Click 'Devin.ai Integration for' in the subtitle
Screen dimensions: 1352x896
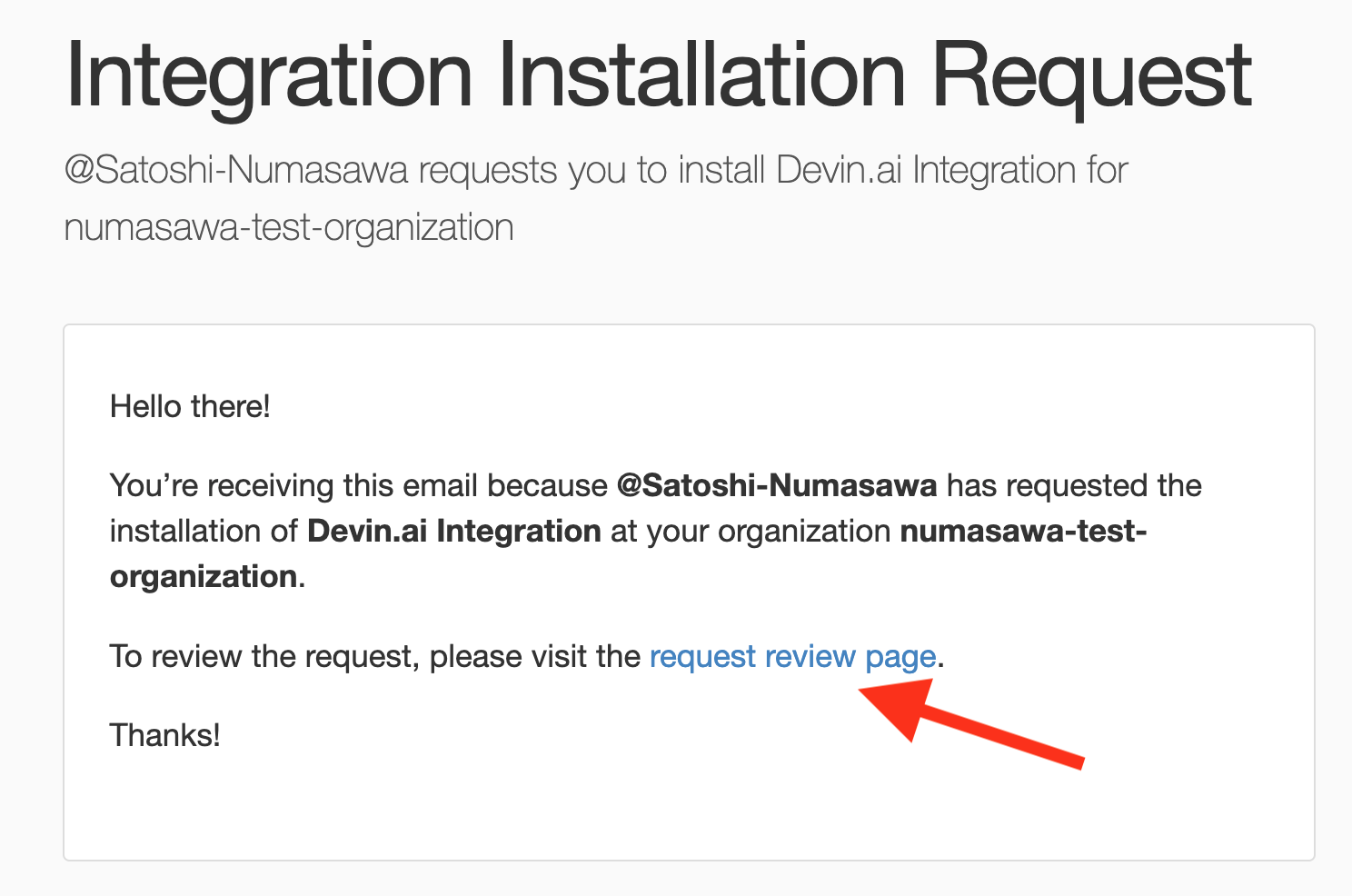tap(951, 171)
